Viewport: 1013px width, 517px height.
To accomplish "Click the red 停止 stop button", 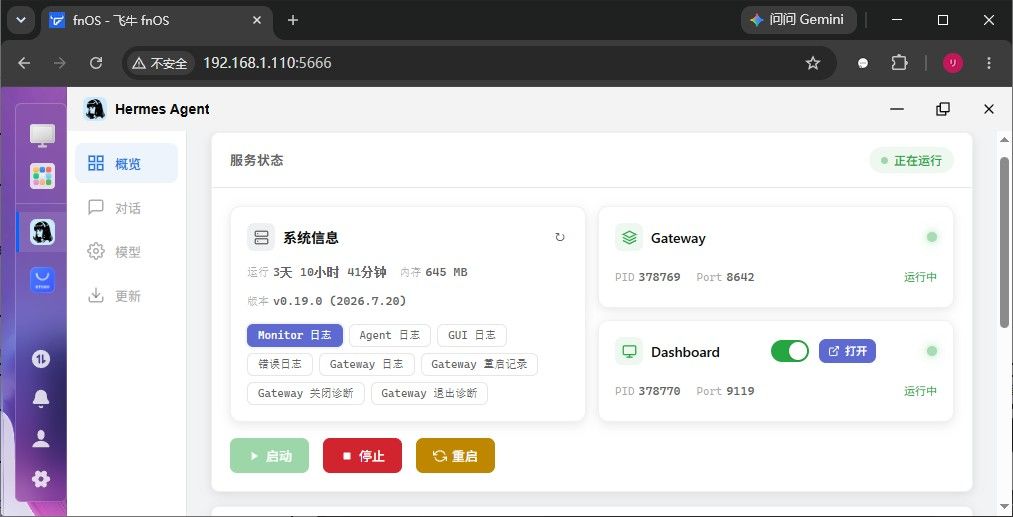I will (x=362, y=456).
